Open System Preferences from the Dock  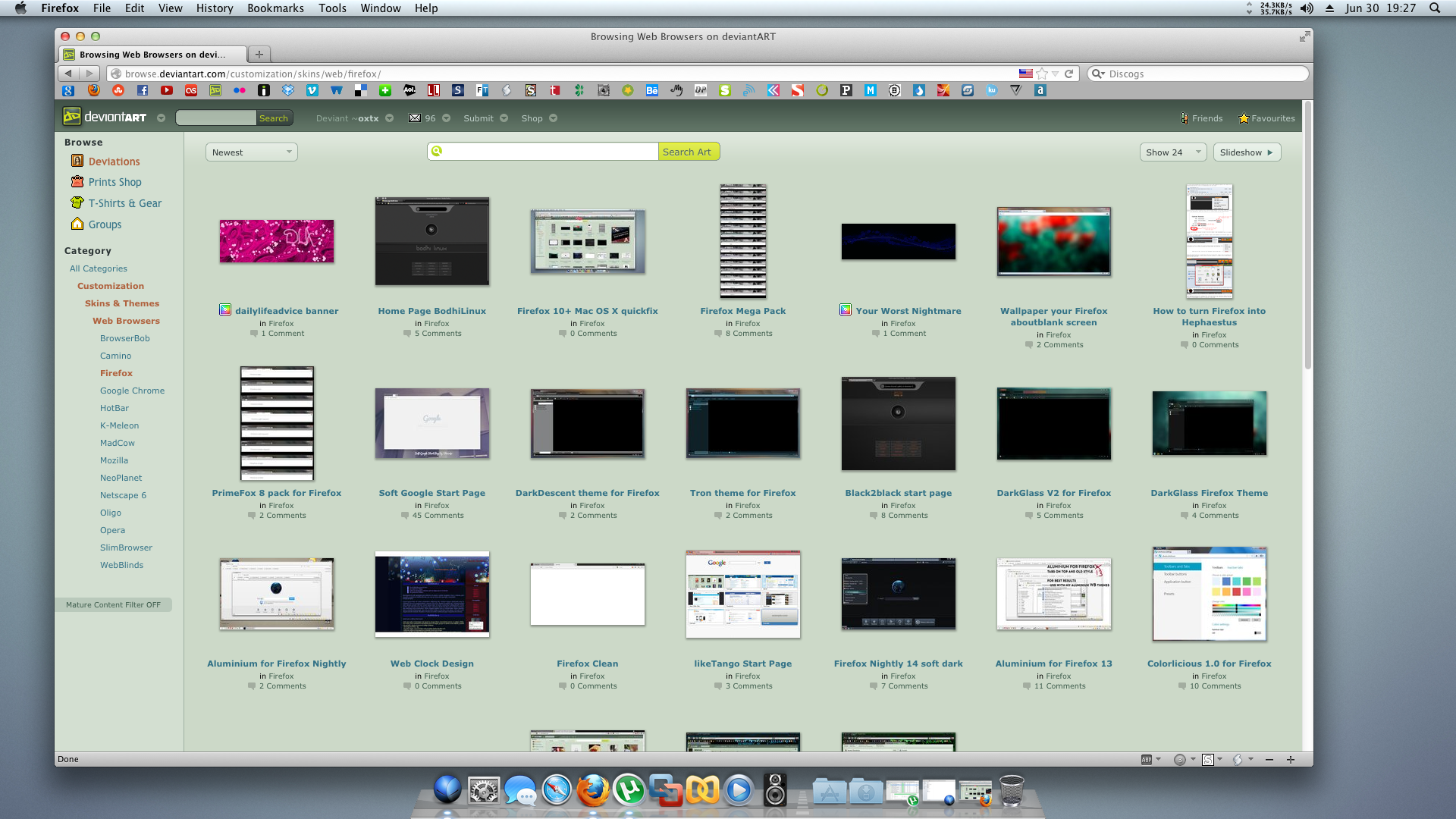tap(483, 790)
